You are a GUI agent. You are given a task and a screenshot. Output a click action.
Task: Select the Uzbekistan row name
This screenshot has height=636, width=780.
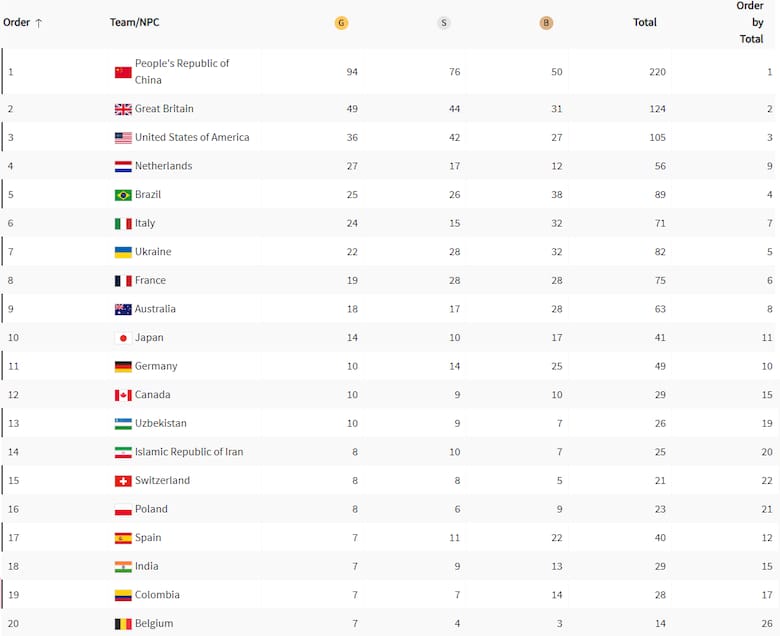161,423
